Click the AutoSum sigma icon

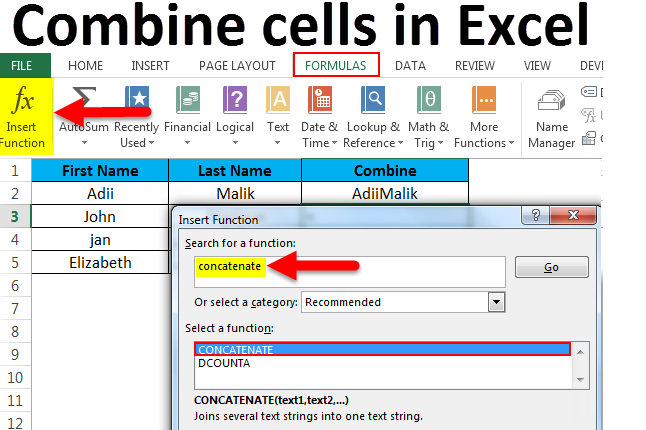click(84, 99)
